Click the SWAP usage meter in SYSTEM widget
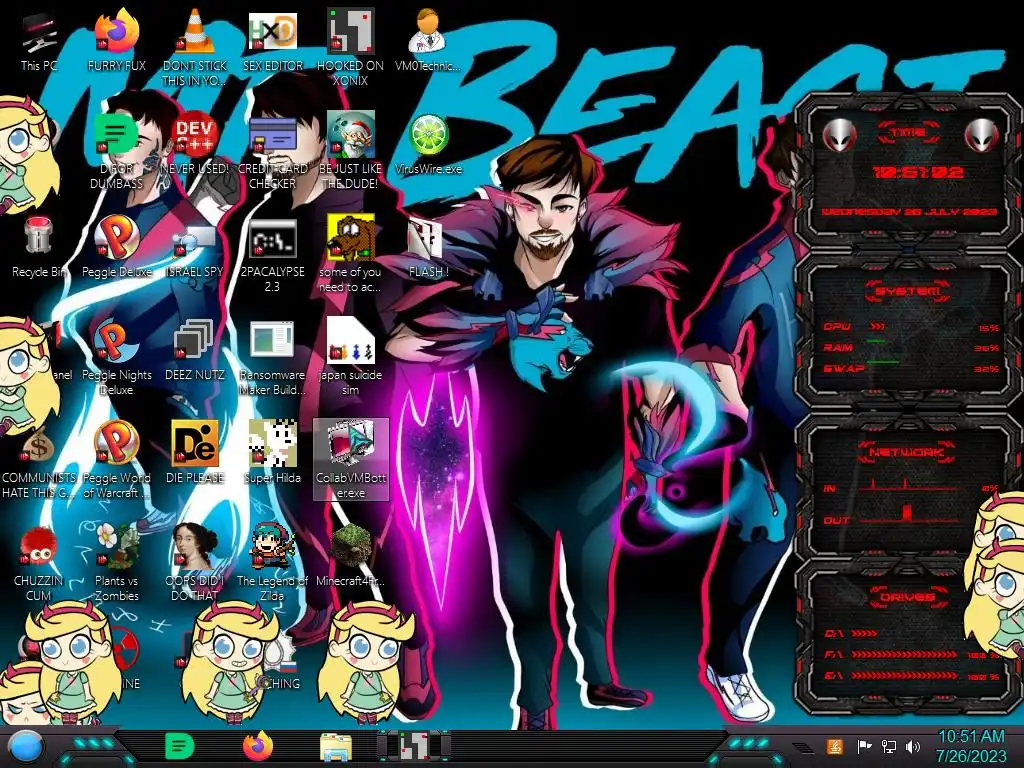This screenshot has width=1024, height=768. (x=910, y=369)
